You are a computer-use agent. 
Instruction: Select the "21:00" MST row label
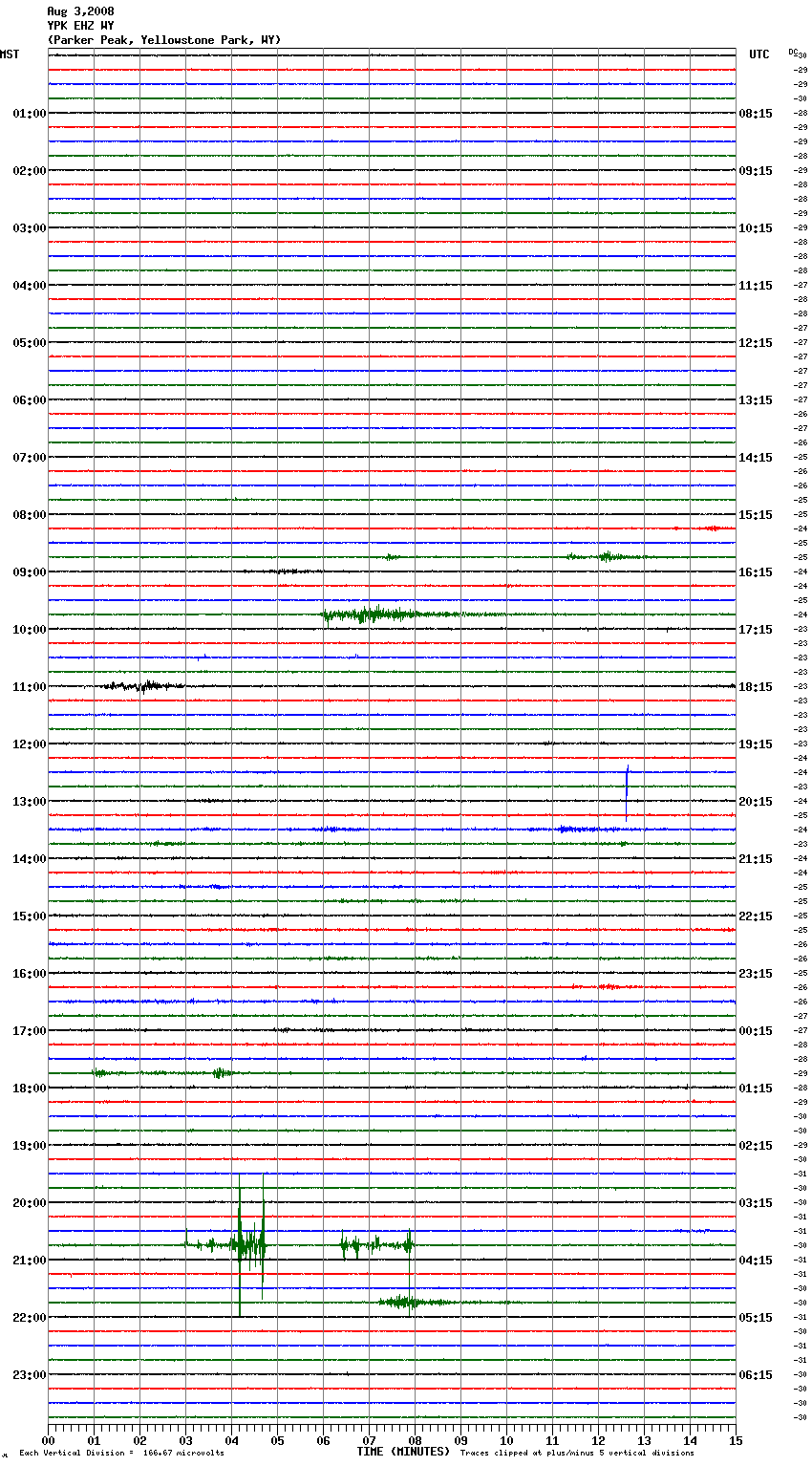click(x=30, y=1261)
